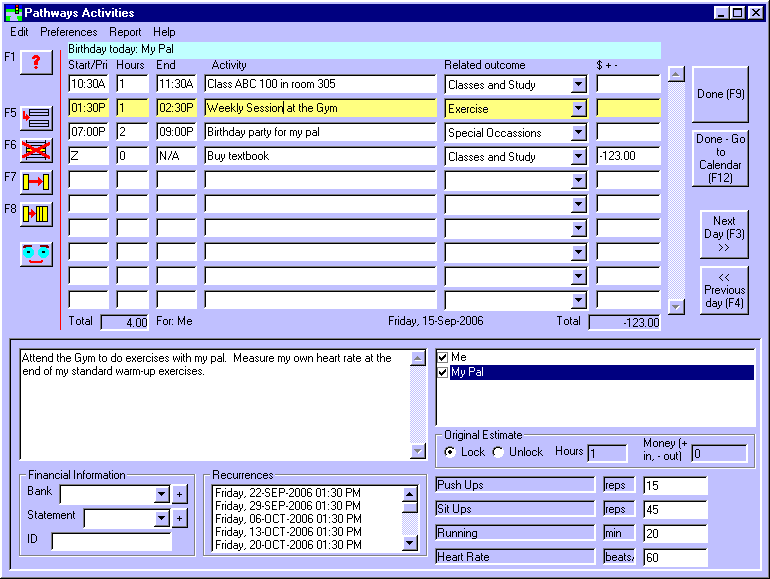Click the Weekly Session at the Gym activity field
This screenshot has height=579, width=770.
pos(320,108)
